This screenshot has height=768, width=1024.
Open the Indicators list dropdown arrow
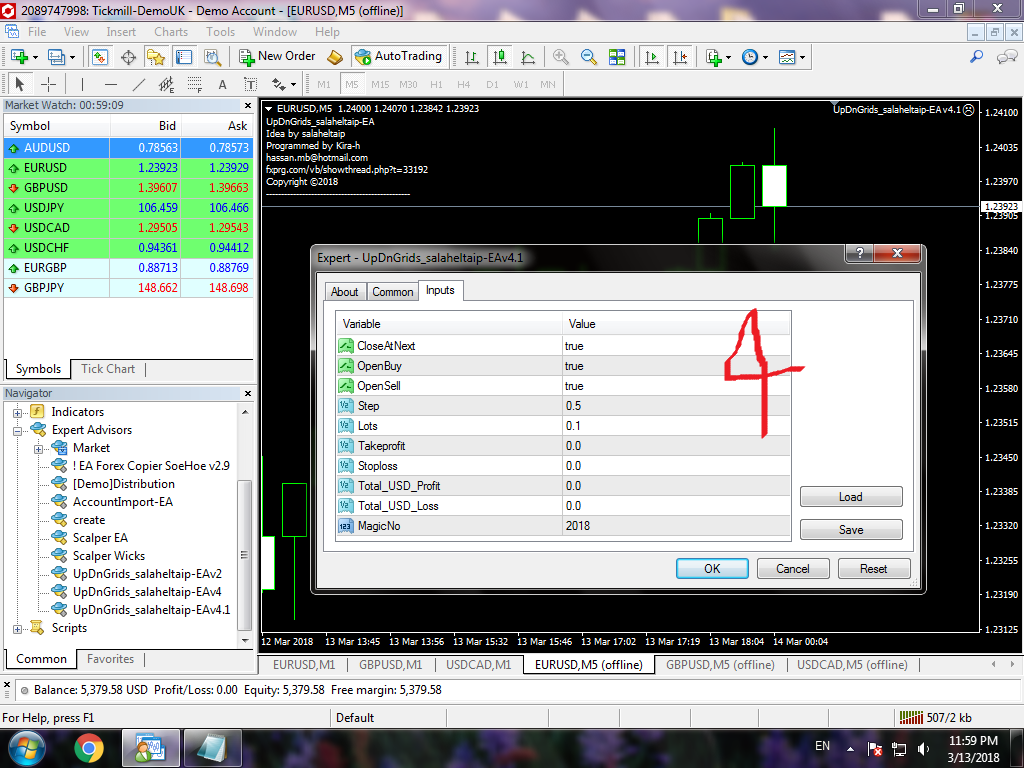(729, 57)
